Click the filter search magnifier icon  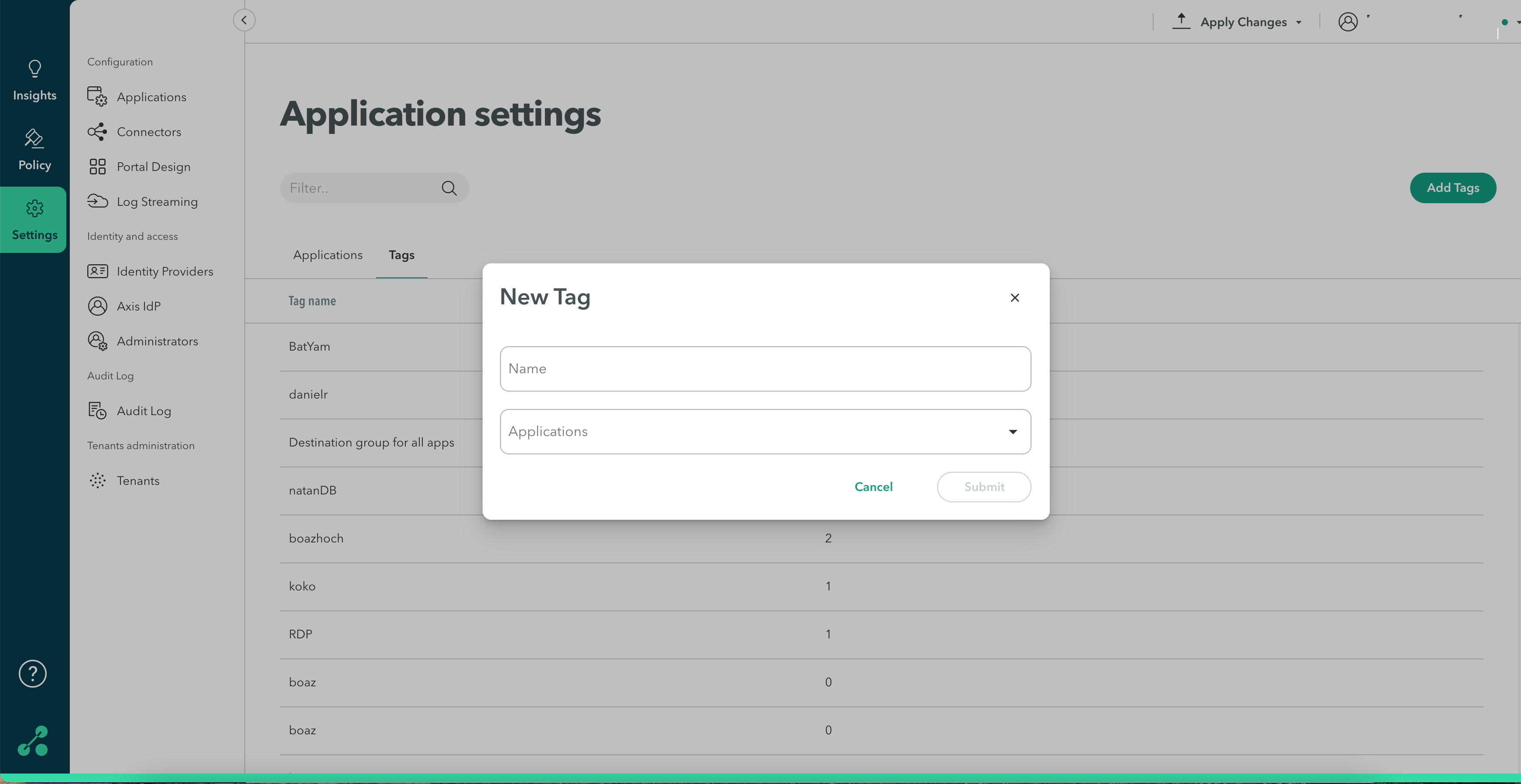tap(449, 188)
